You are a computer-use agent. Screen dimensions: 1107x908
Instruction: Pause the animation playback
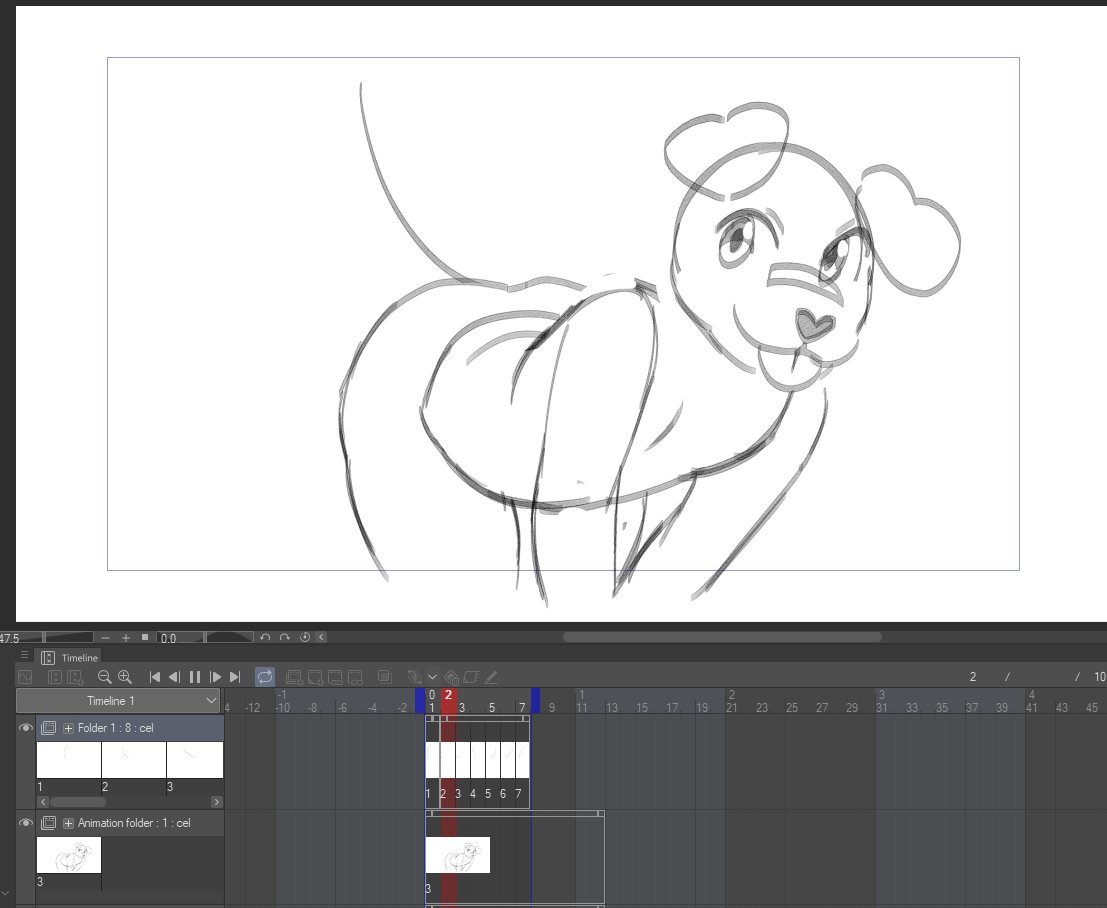click(x=195, y=676)
